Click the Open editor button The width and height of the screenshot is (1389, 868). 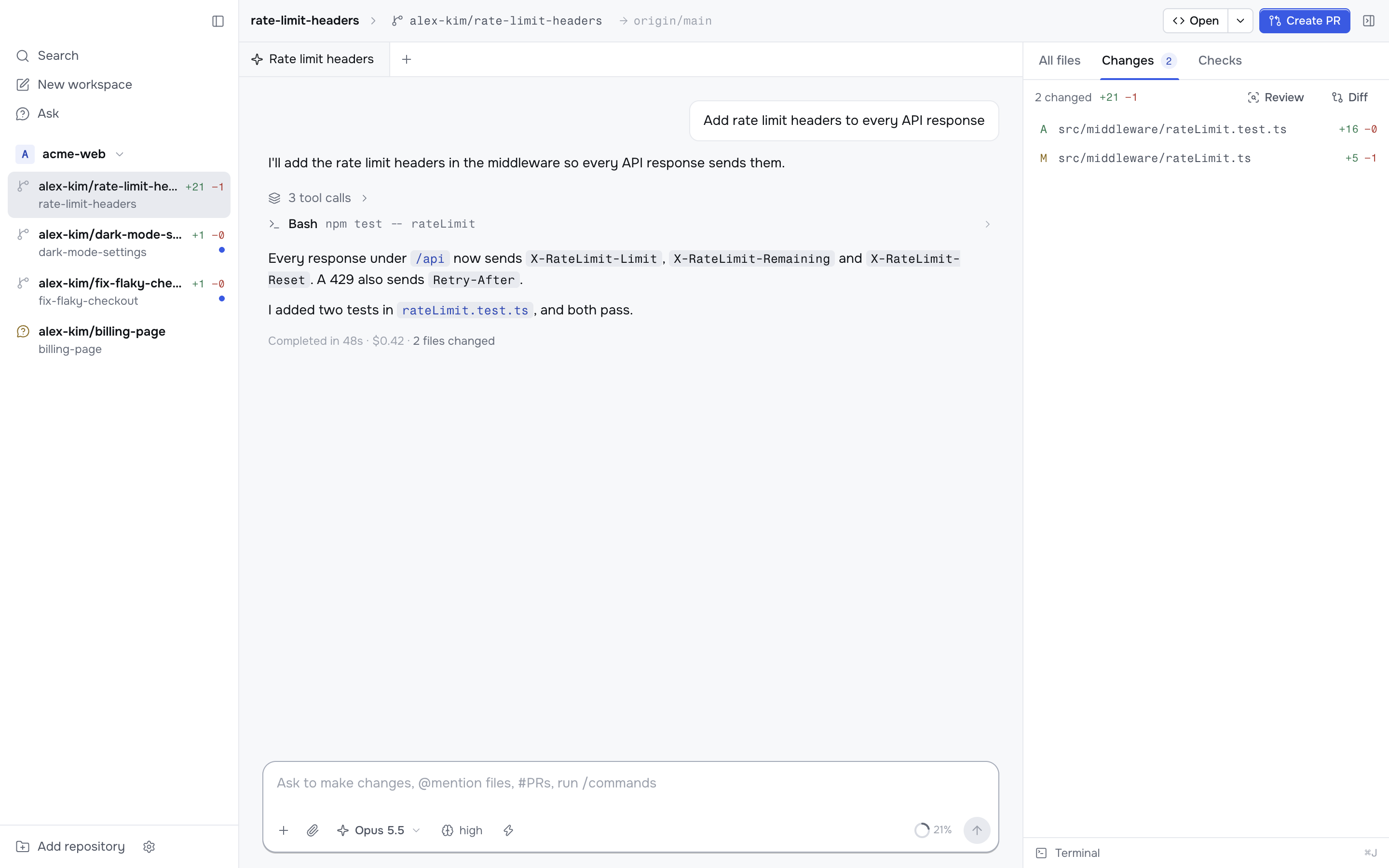point(1195,21)
